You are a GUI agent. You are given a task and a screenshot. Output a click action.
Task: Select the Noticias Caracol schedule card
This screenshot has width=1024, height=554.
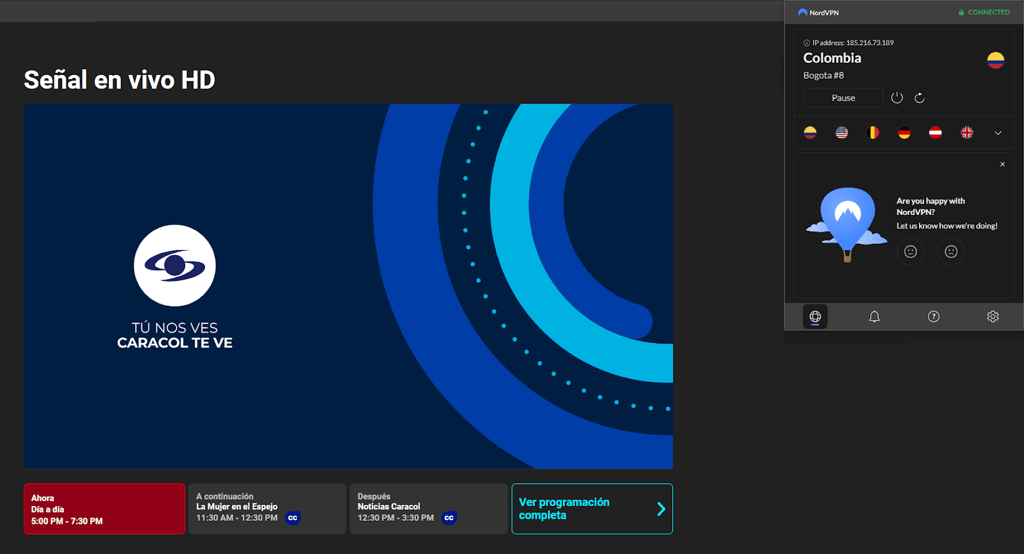click(x=428, y=509)
